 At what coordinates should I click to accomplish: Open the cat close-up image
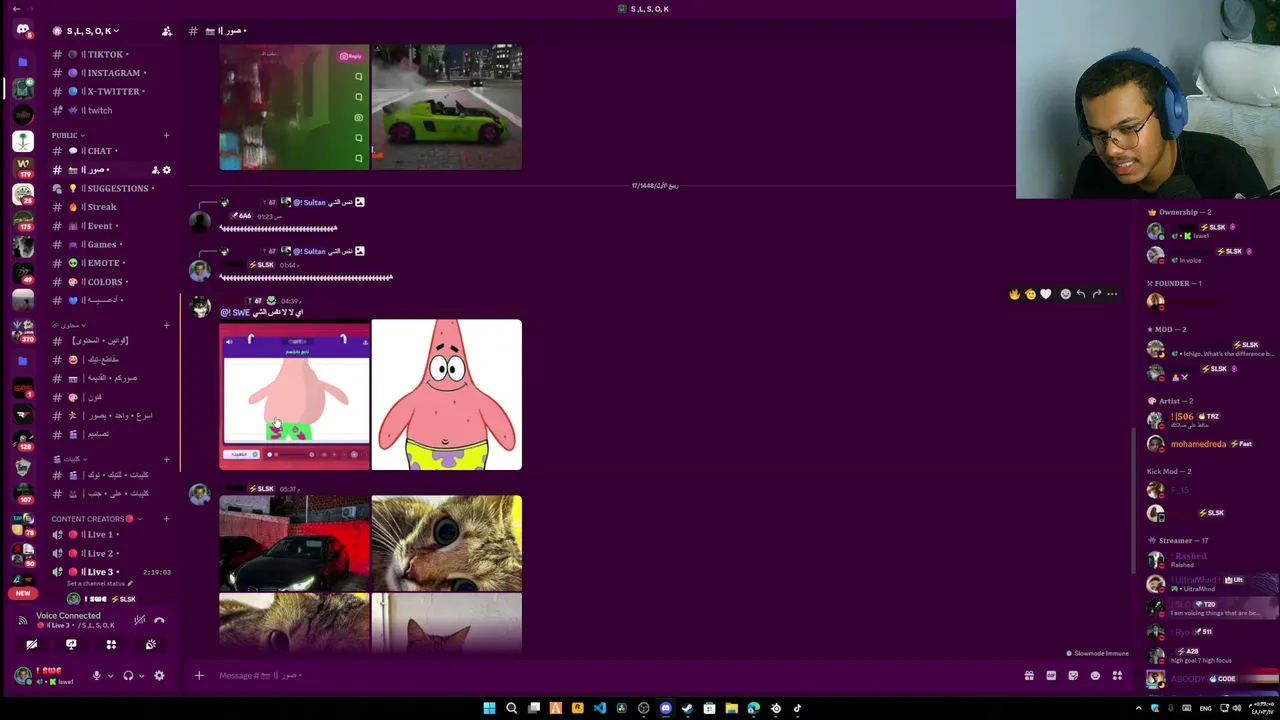[447, 543]
